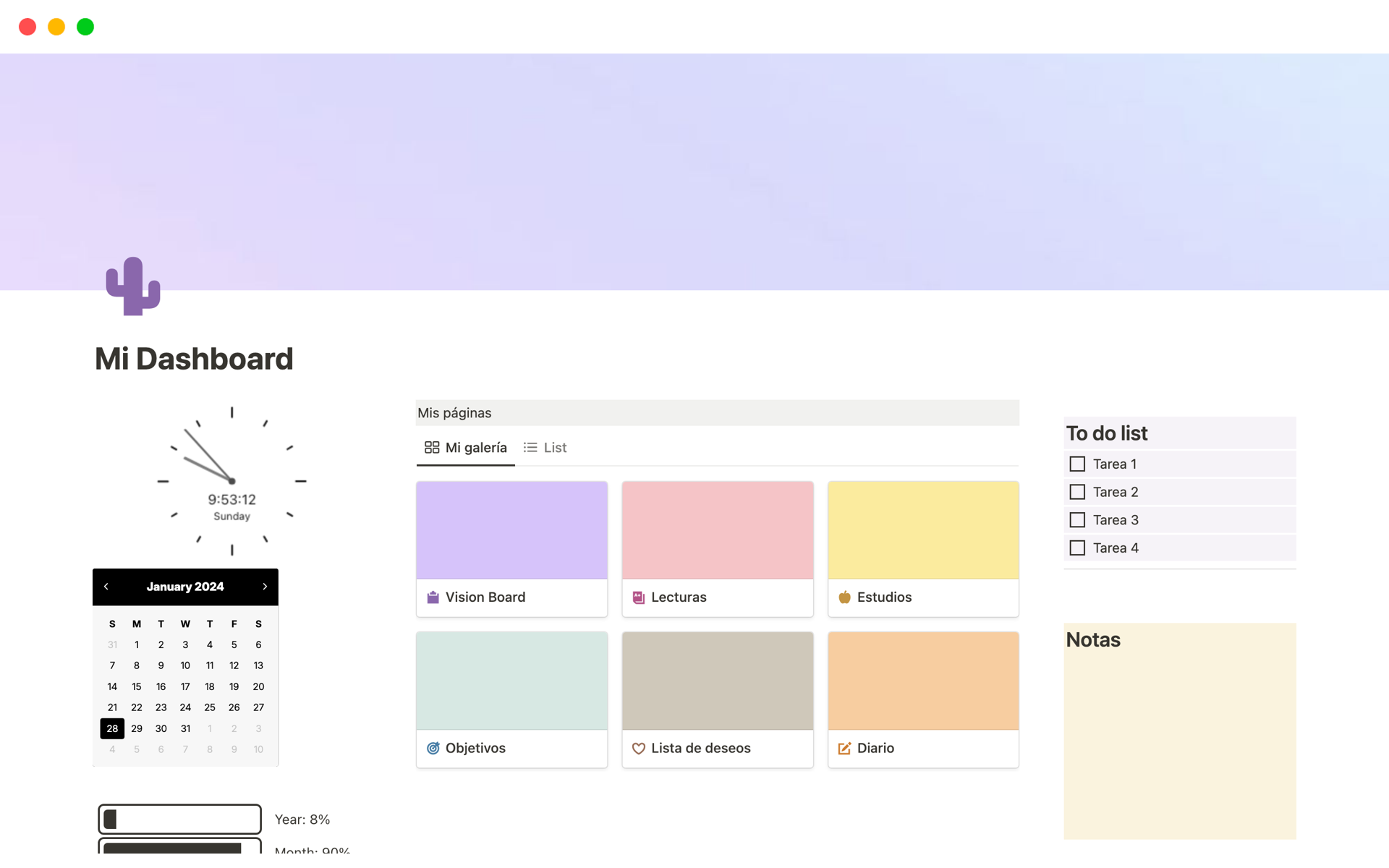Mark Tarea 4 as complete

coord(1077,548)
